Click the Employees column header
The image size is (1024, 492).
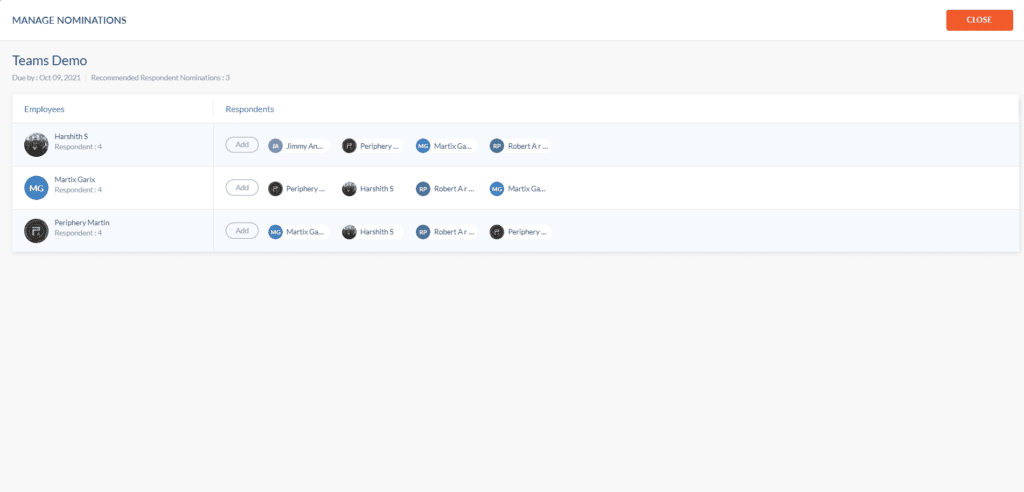click(44, 109)
